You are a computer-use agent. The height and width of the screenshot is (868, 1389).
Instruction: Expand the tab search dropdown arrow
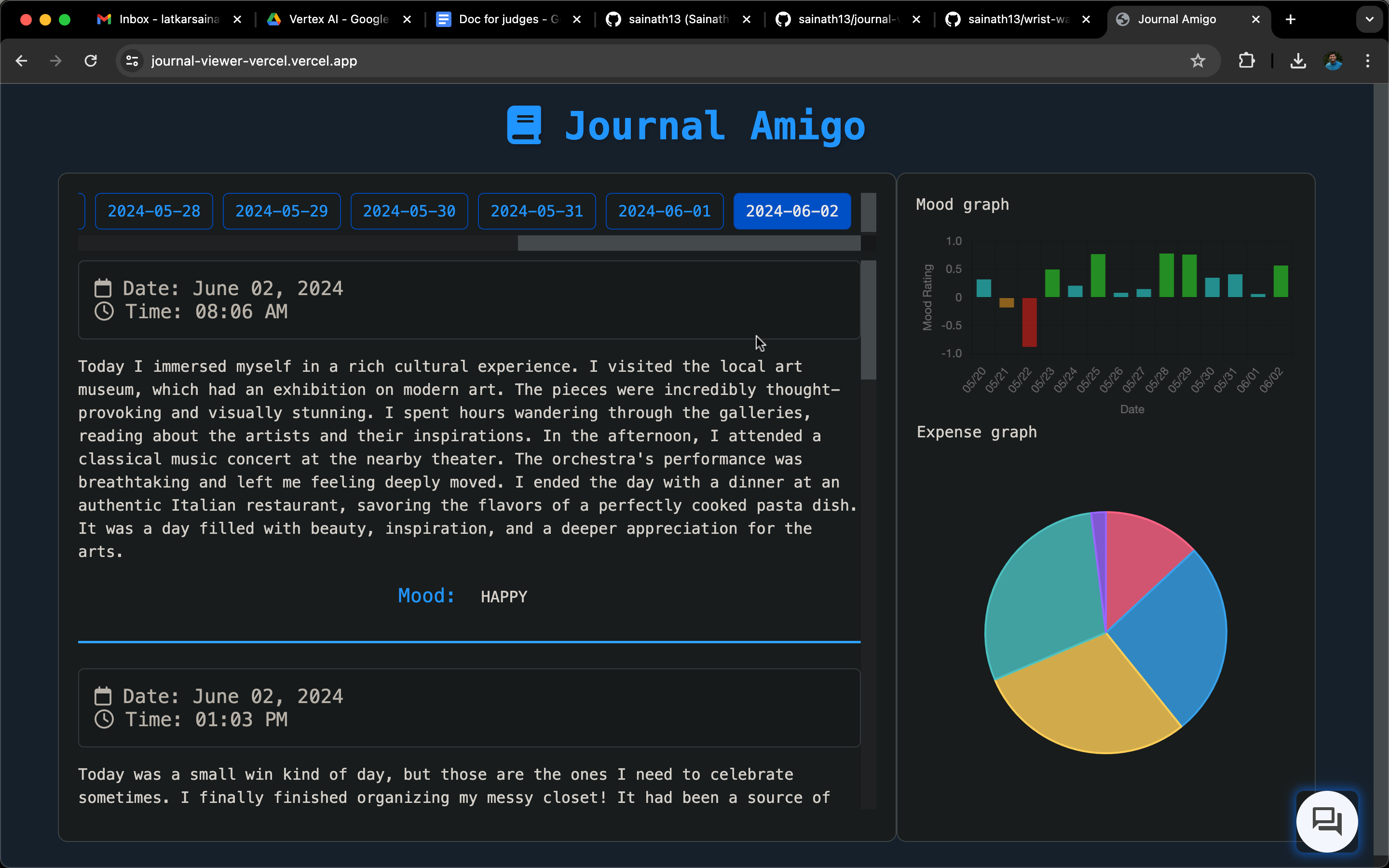click(x=1370, y=19)
